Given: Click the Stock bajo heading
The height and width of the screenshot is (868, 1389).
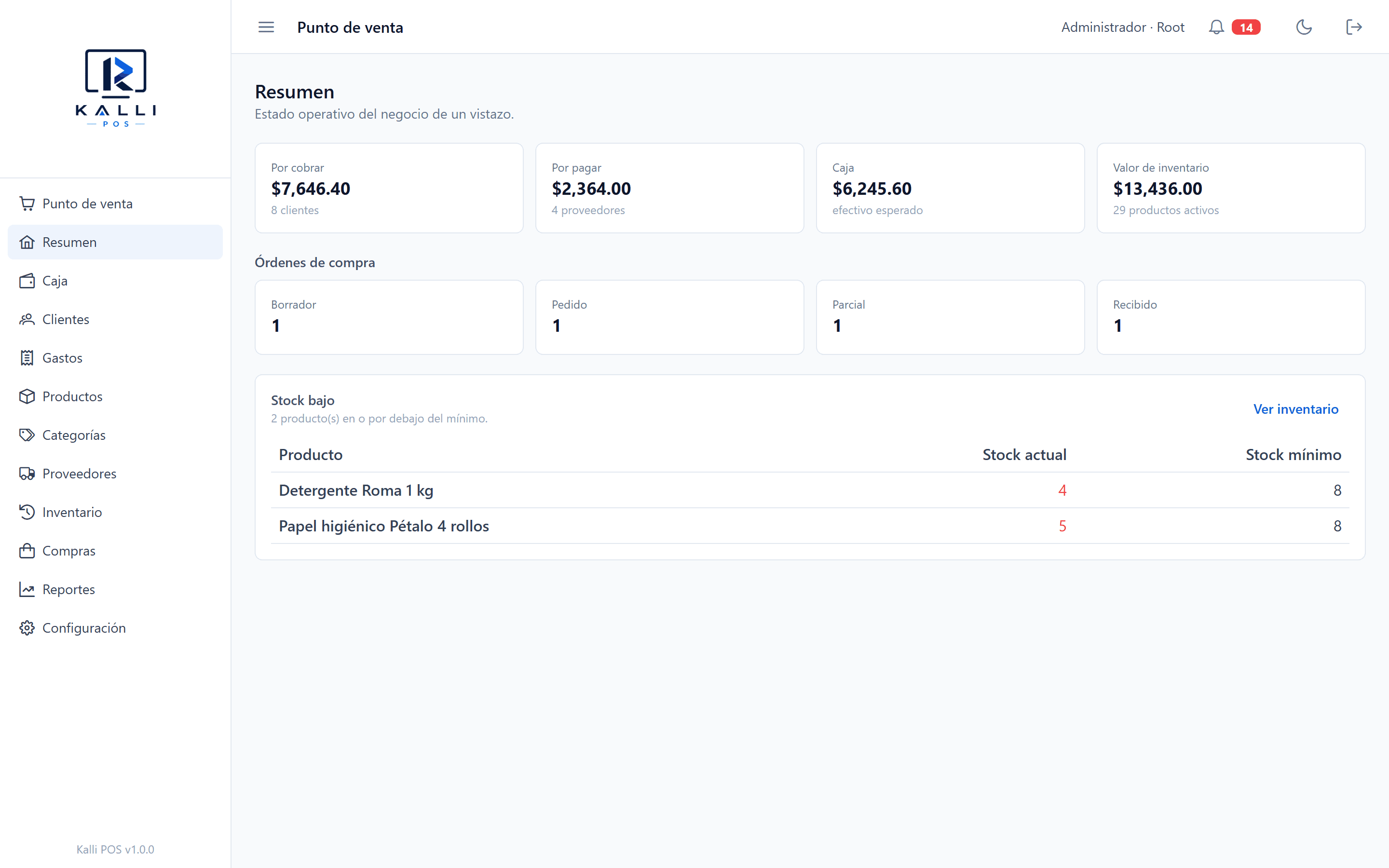Looking at the screenshot, I should click(302, 400).
